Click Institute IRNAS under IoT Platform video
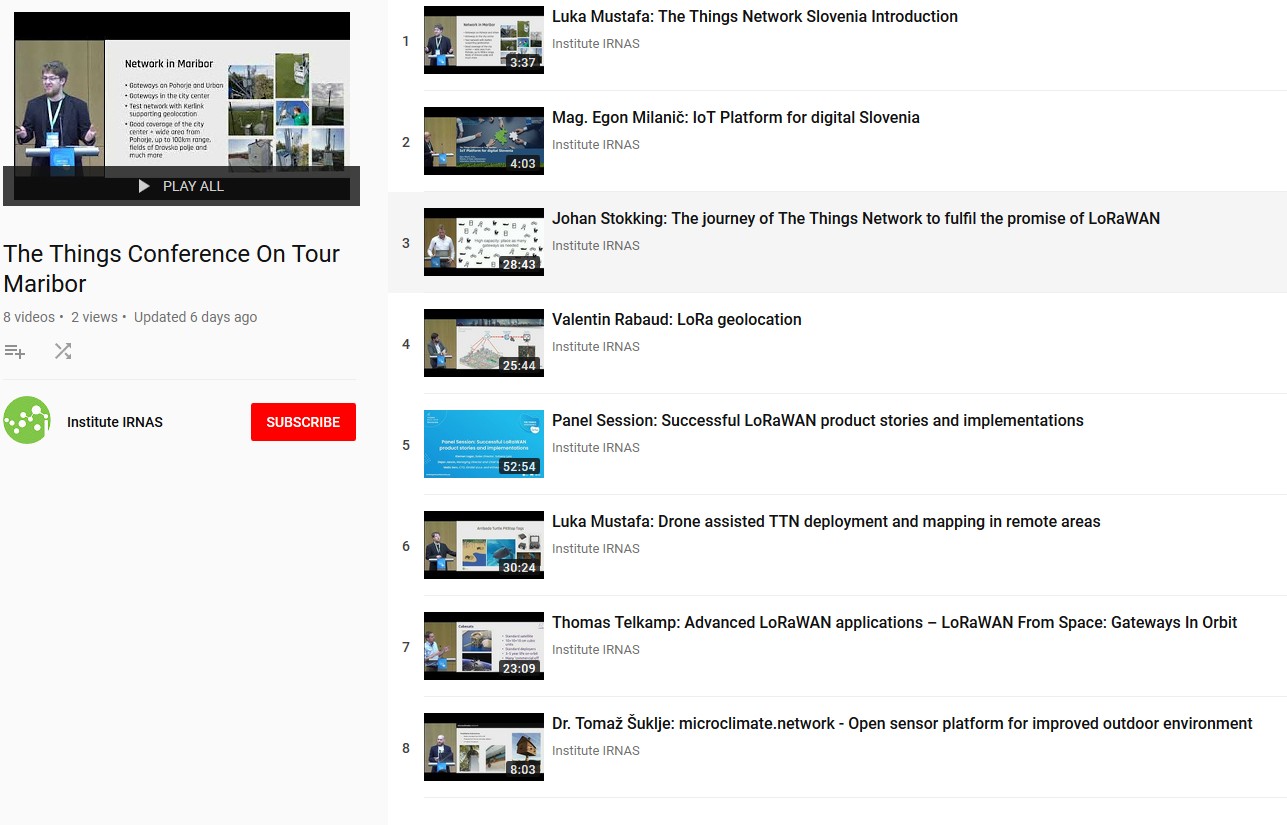 pyautogui.click(x=596, y=145)
